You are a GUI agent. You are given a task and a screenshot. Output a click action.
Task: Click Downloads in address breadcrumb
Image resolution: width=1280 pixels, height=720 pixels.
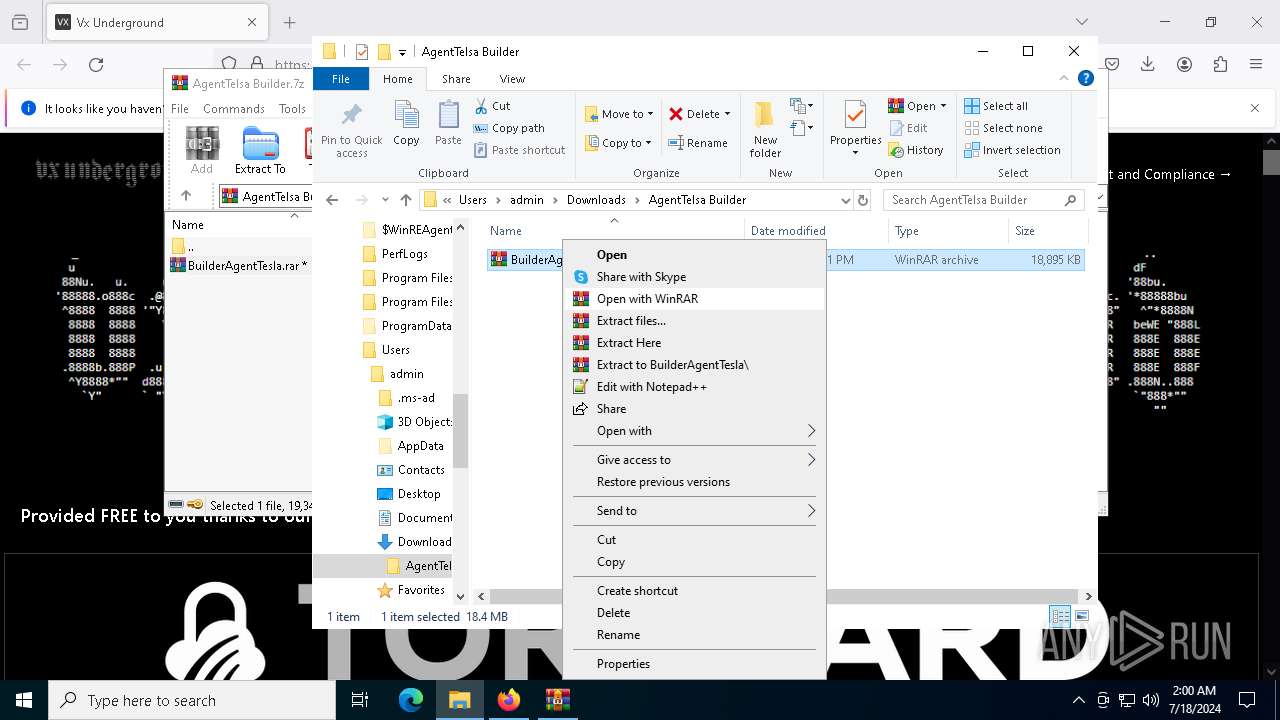point(596,200)
